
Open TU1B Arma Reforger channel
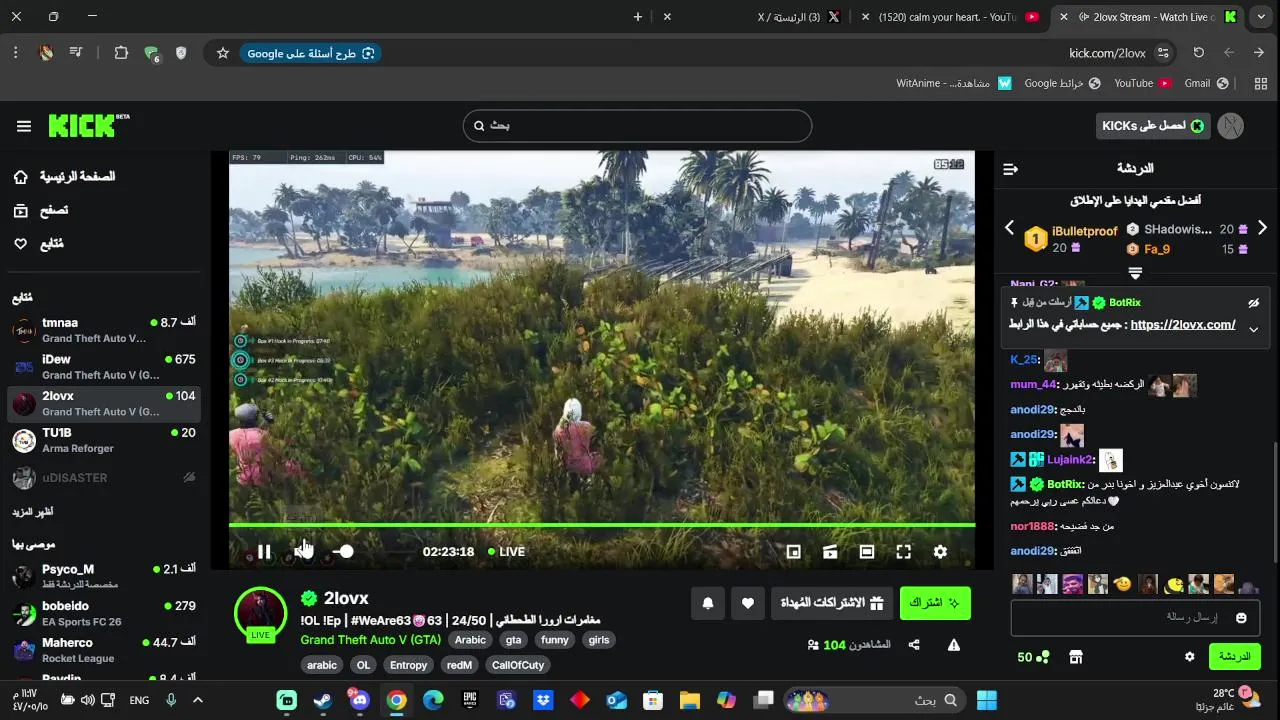pyautogui.click(x=104, y=440)
